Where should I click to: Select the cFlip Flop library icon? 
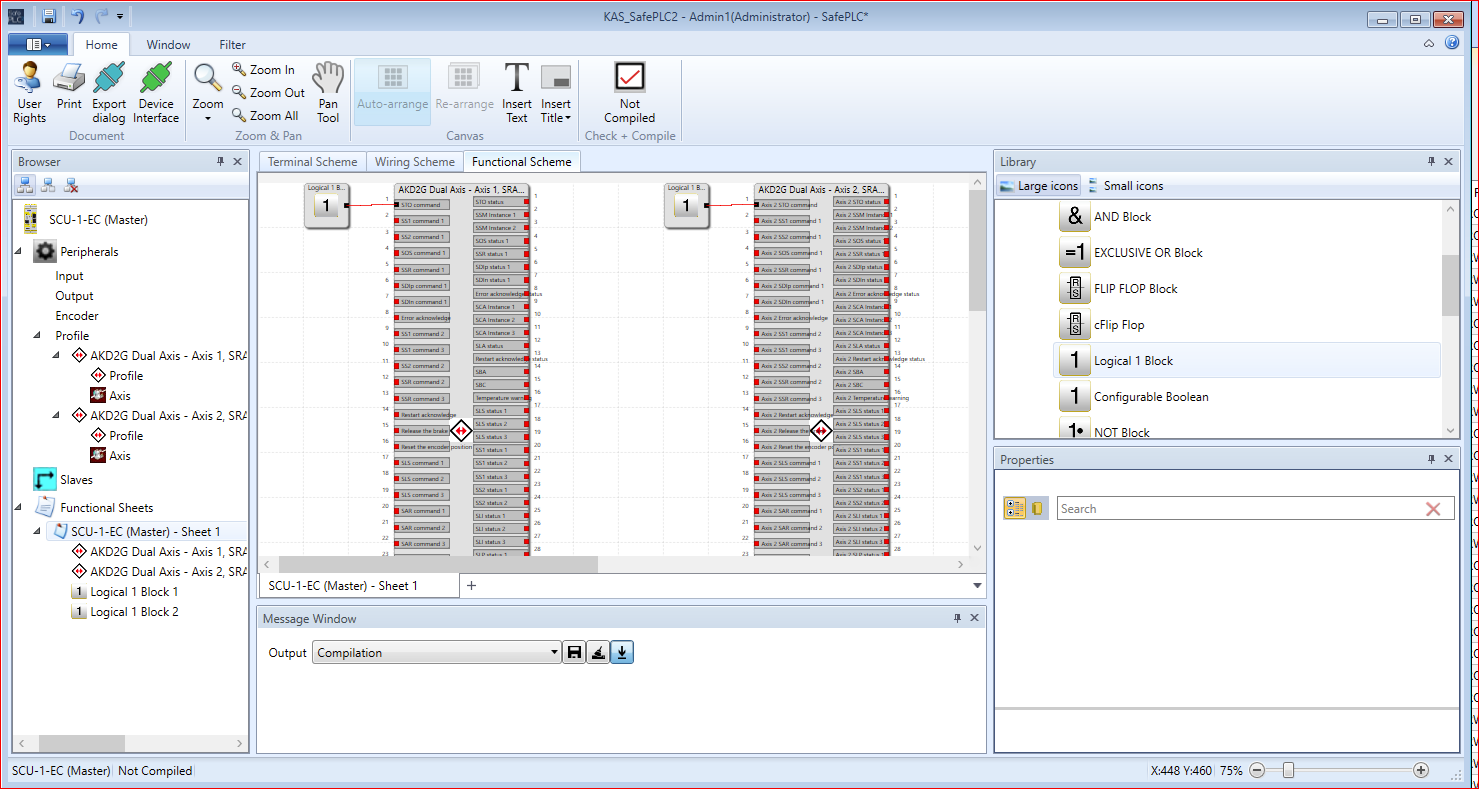point(1074,325)
